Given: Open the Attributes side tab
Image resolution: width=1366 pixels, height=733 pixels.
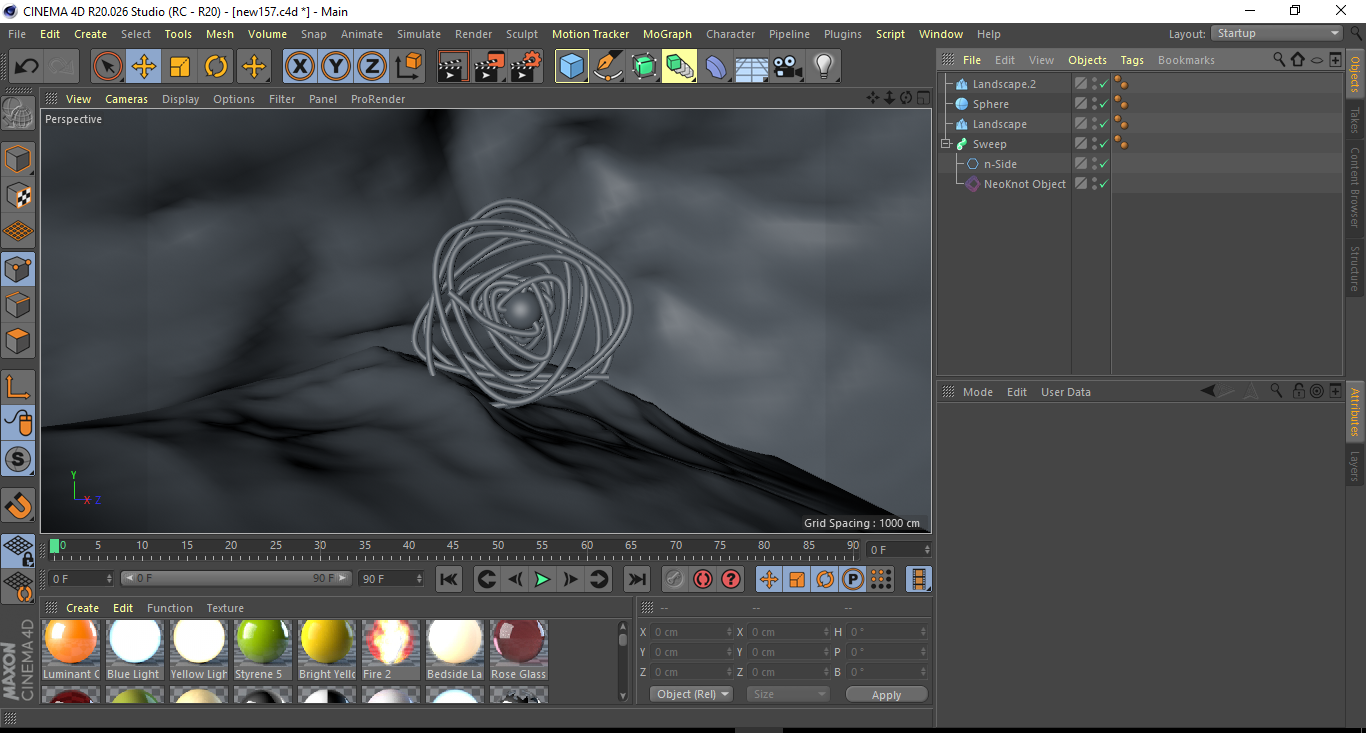Looking at the screenshot, I should pyautogui.click(x=1355, y=412).
